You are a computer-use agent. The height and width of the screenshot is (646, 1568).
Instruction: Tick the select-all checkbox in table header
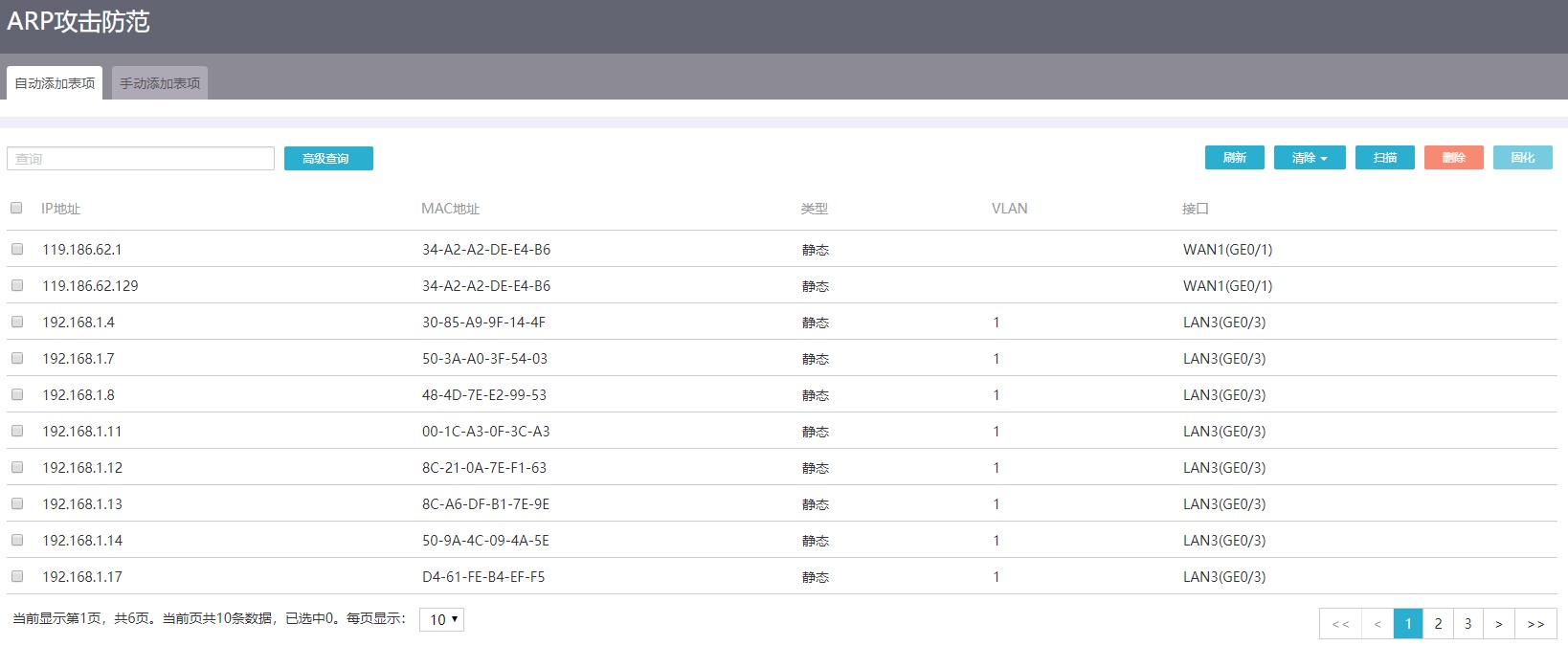point(16,208)
